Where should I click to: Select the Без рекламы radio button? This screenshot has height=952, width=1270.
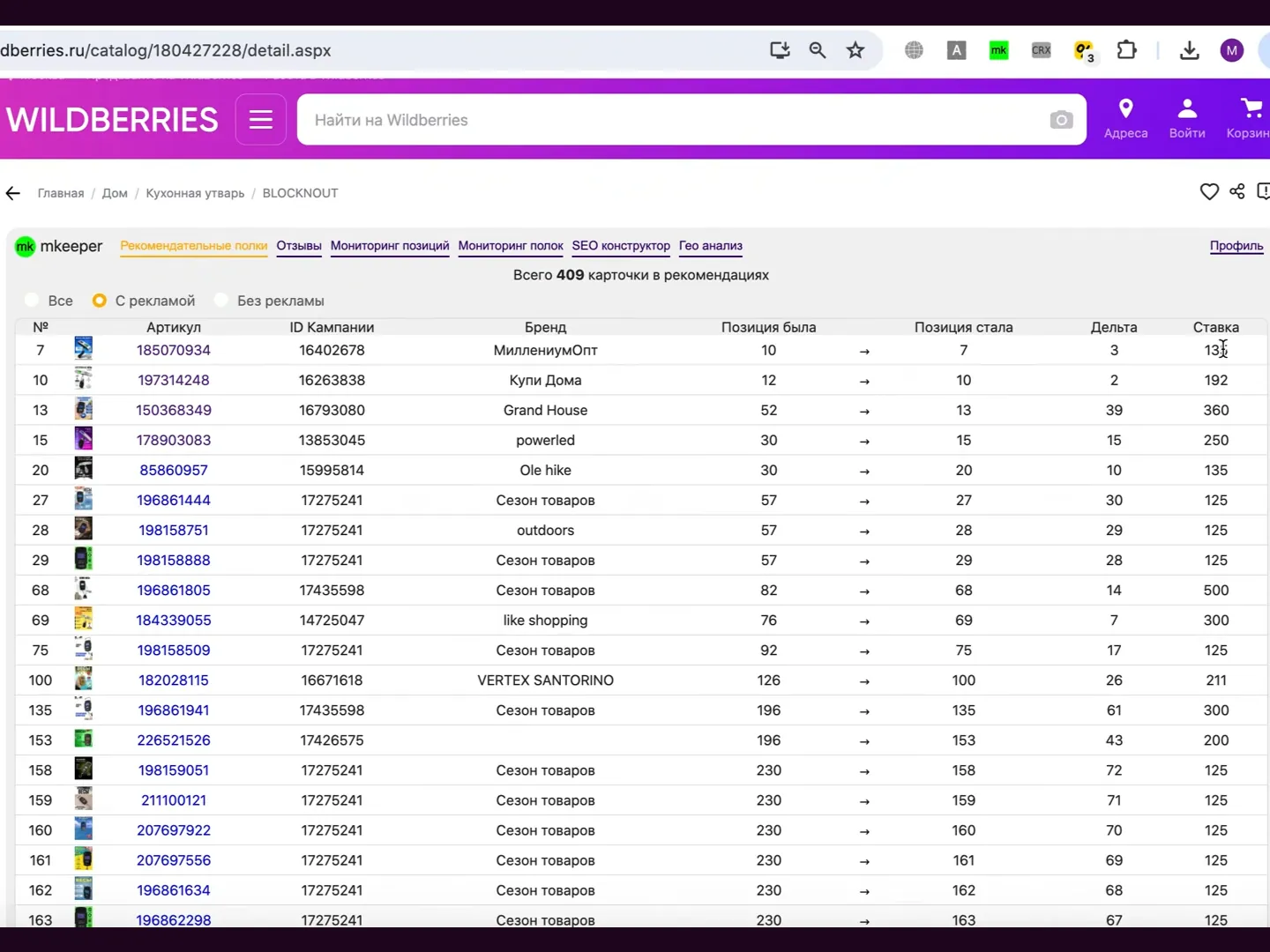221,301
